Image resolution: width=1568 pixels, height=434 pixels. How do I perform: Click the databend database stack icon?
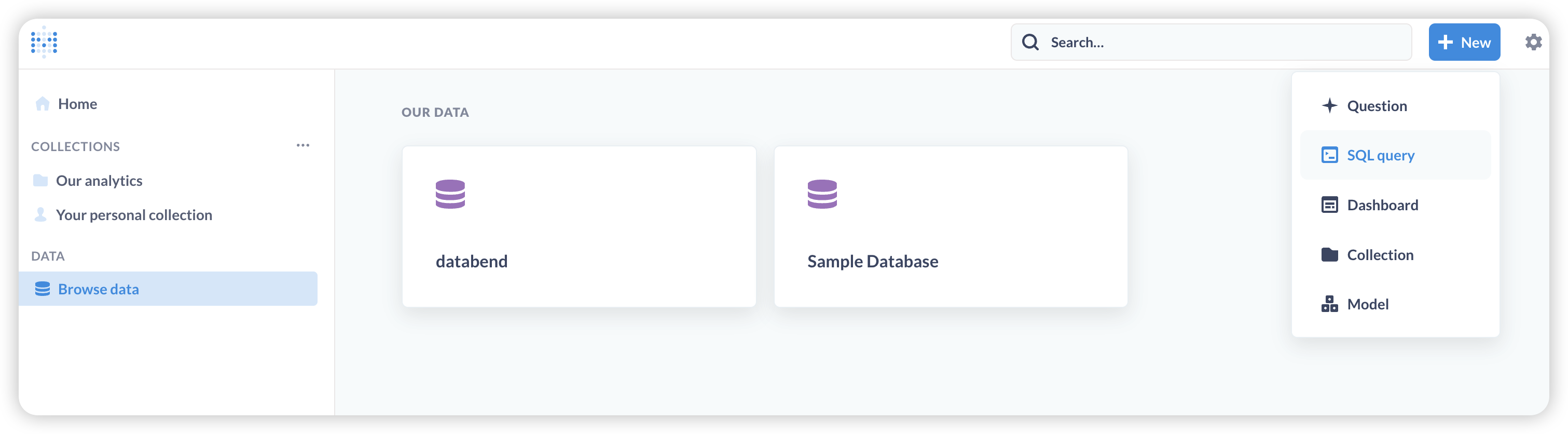[x=450, y=194]
